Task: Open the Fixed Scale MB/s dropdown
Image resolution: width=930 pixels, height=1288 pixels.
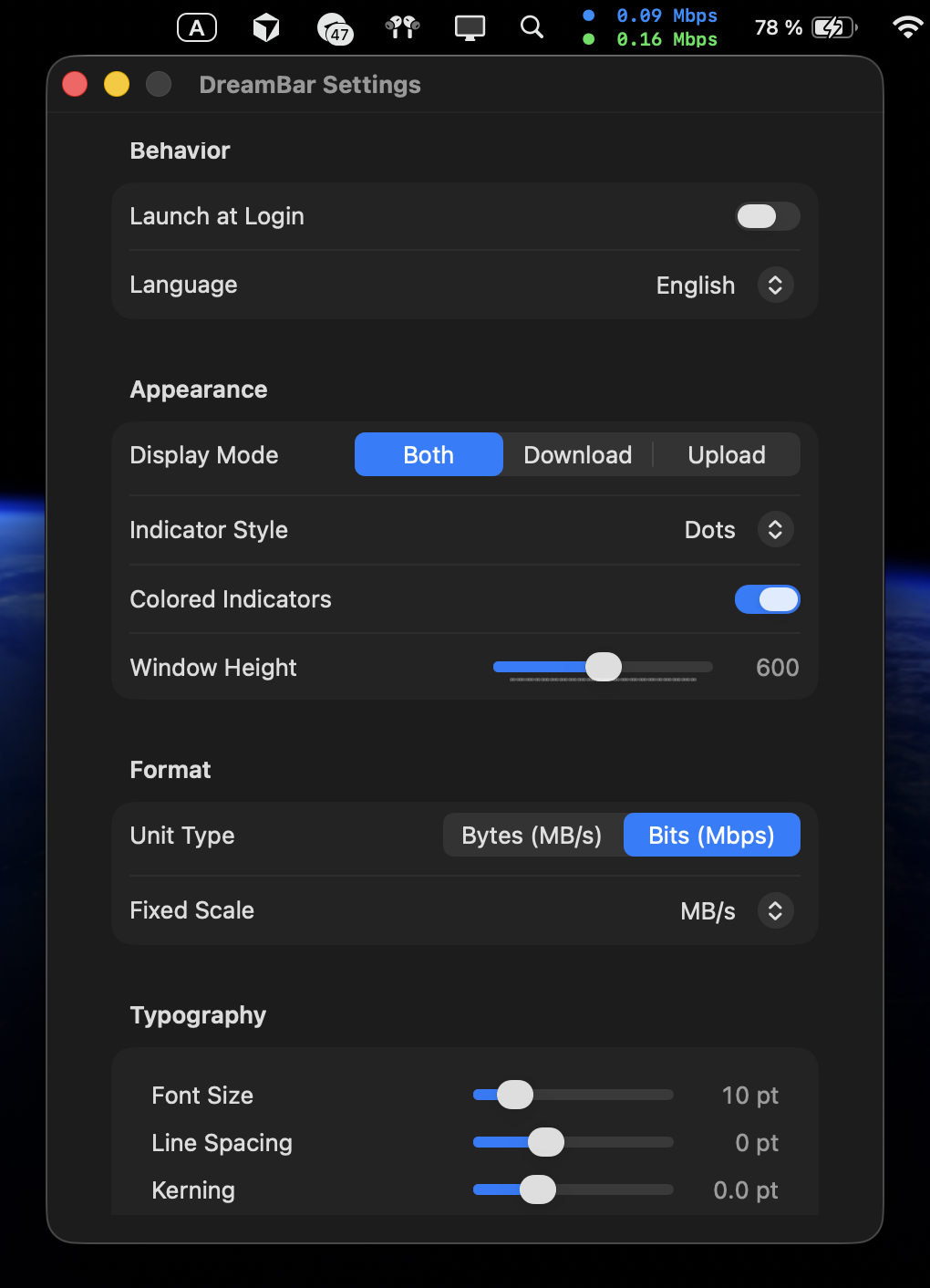Action: (x=775, y=911)
